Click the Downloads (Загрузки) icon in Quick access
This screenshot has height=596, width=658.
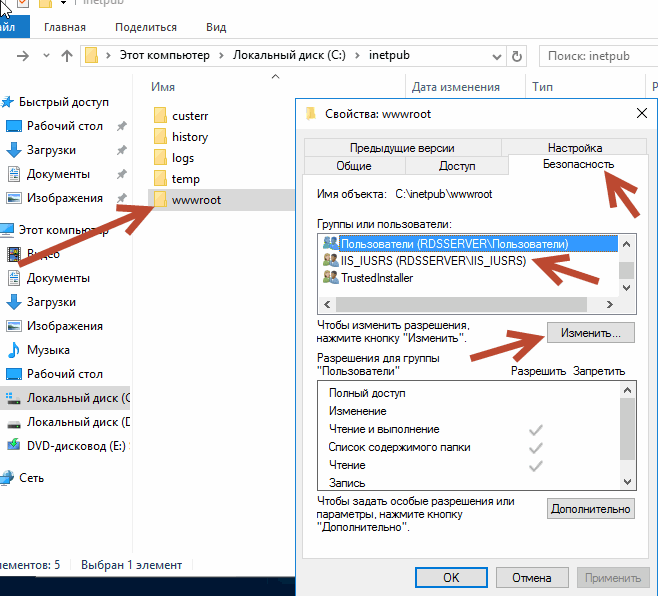[14, 150]
